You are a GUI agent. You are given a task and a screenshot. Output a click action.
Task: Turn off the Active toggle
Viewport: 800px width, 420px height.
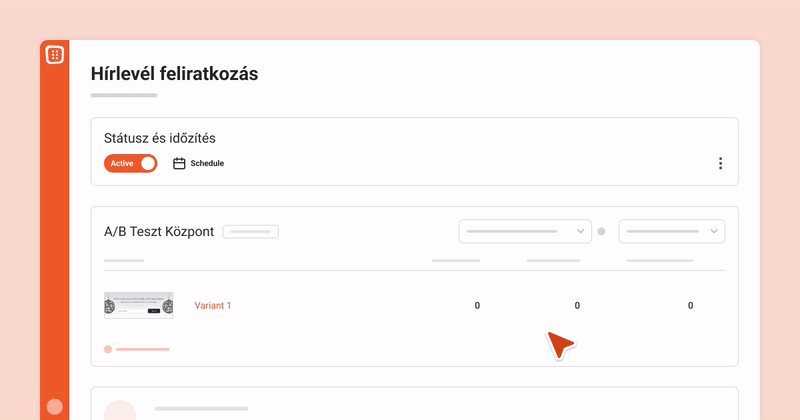tap(131, 163)
